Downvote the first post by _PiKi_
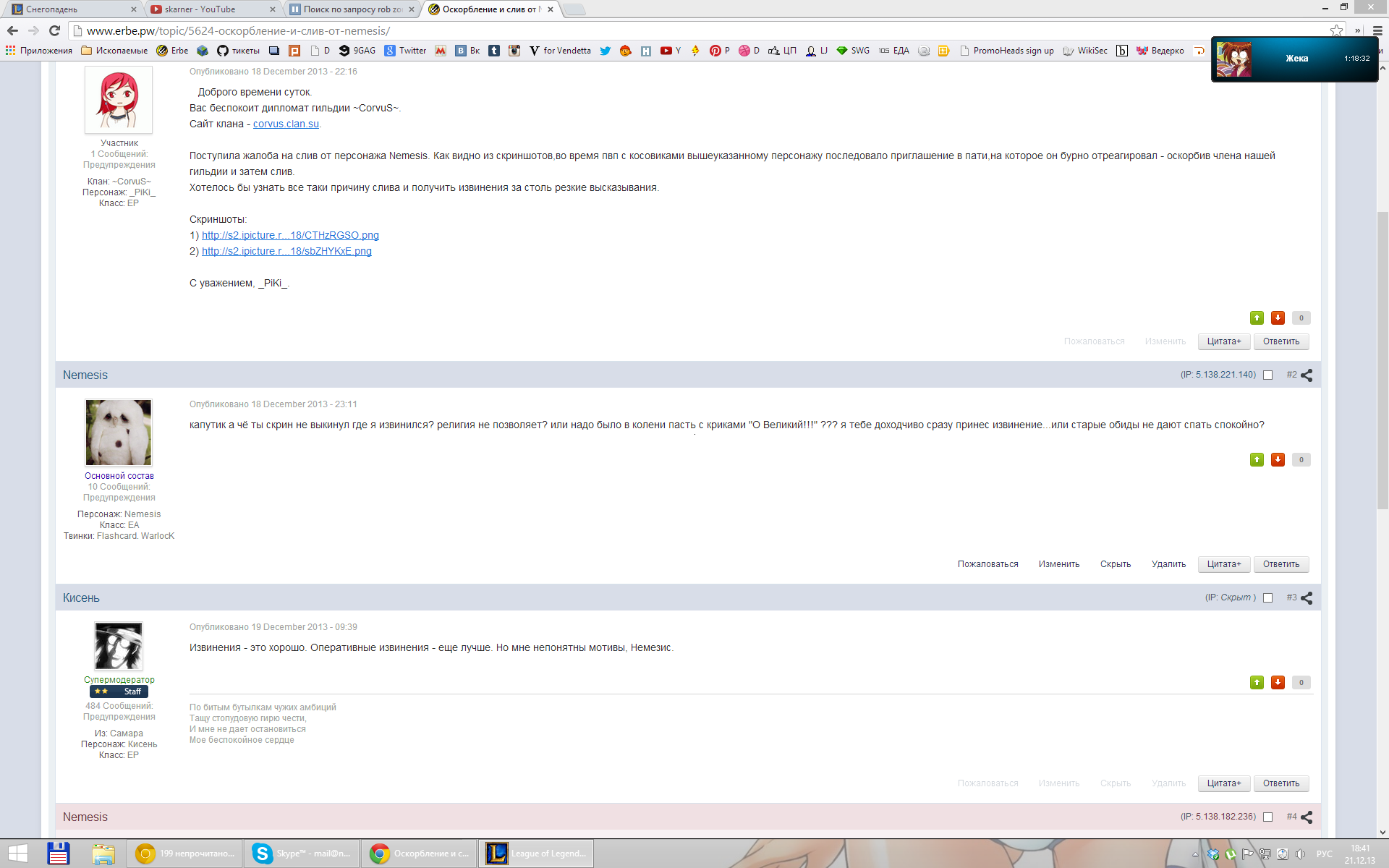1389x868 pixels. pyautogui.click(x=1278, y=318)
